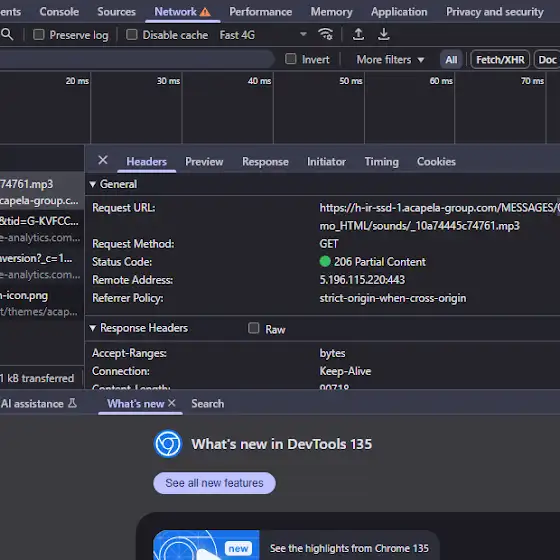Collapse the Response Headers section
This screenshot has width=560, height=560.
click(x=92, y=328)
